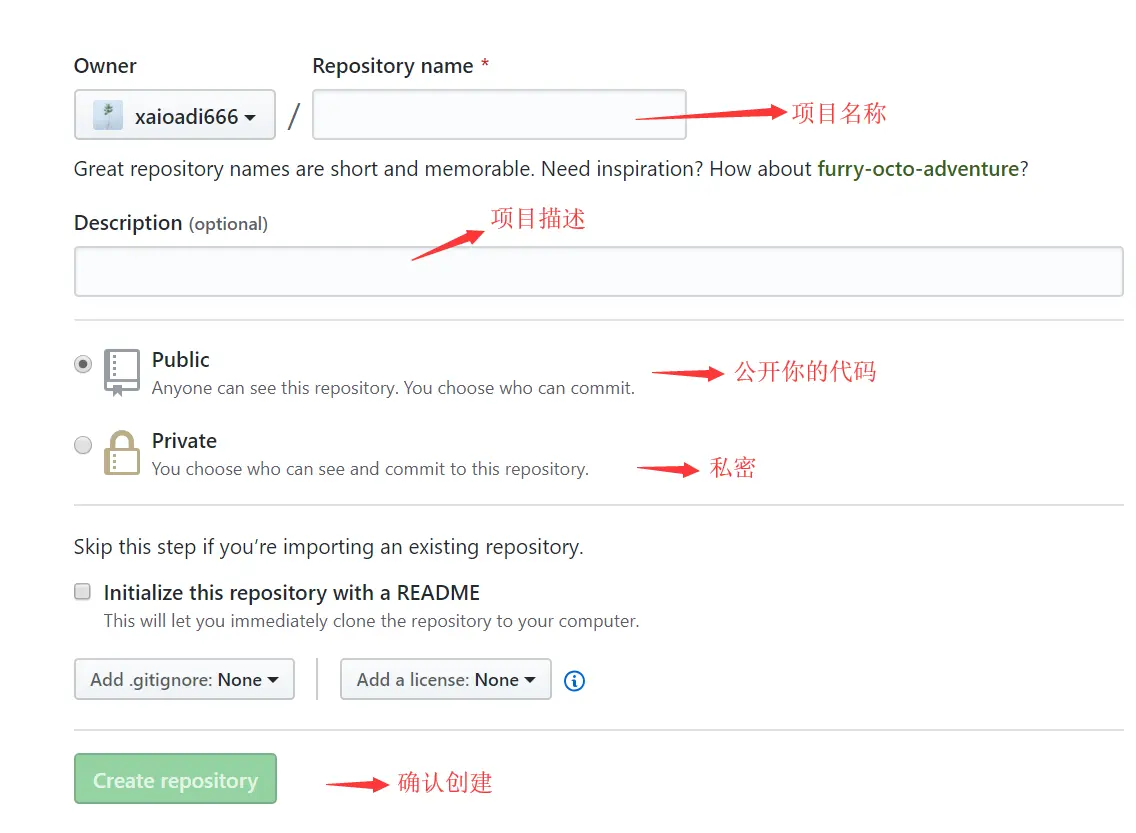Enable Initialize this repository with a README
This screenshot has height=833, width=1136.
[83, 592]
